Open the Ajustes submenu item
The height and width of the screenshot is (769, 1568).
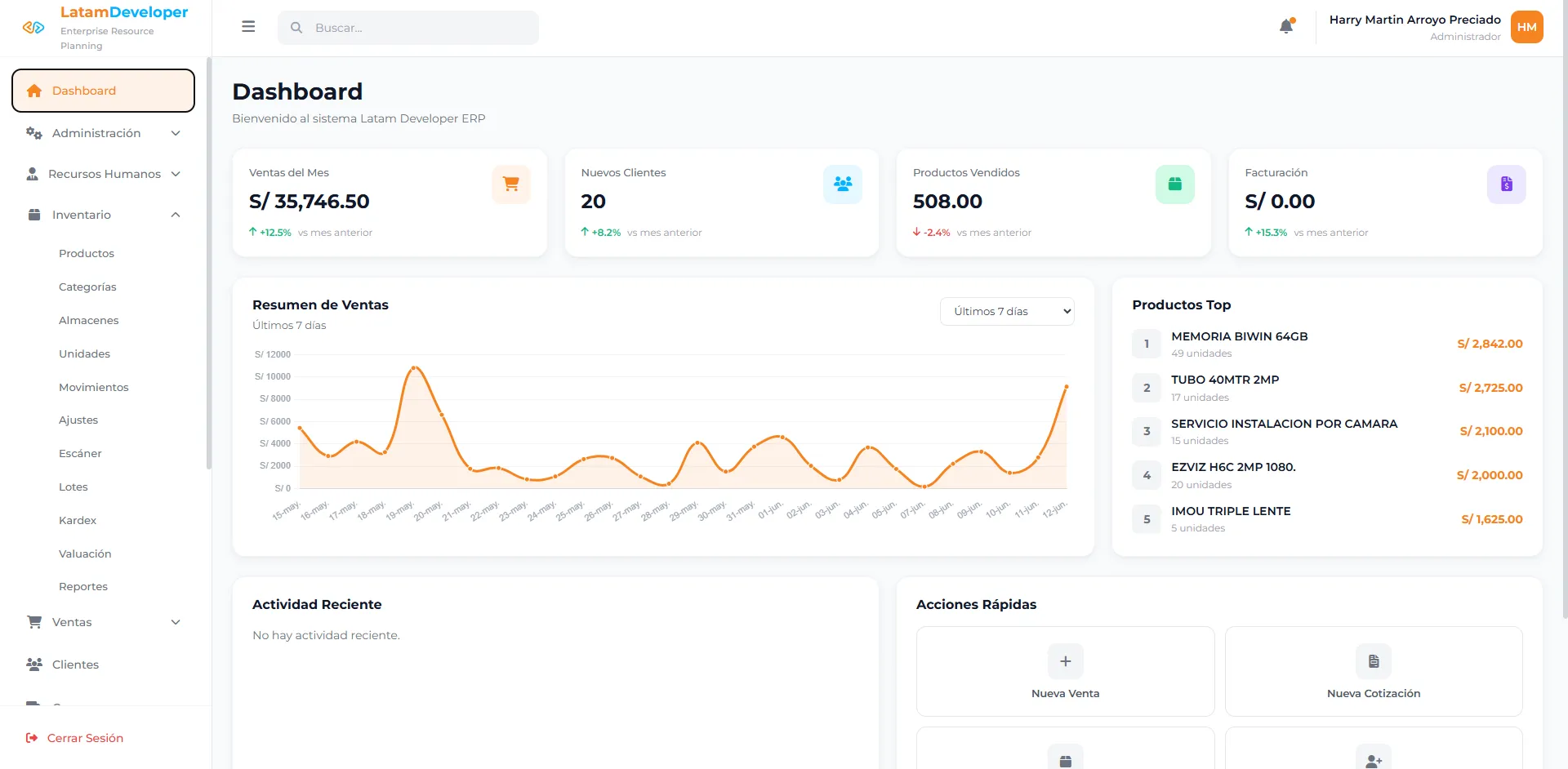78,420
